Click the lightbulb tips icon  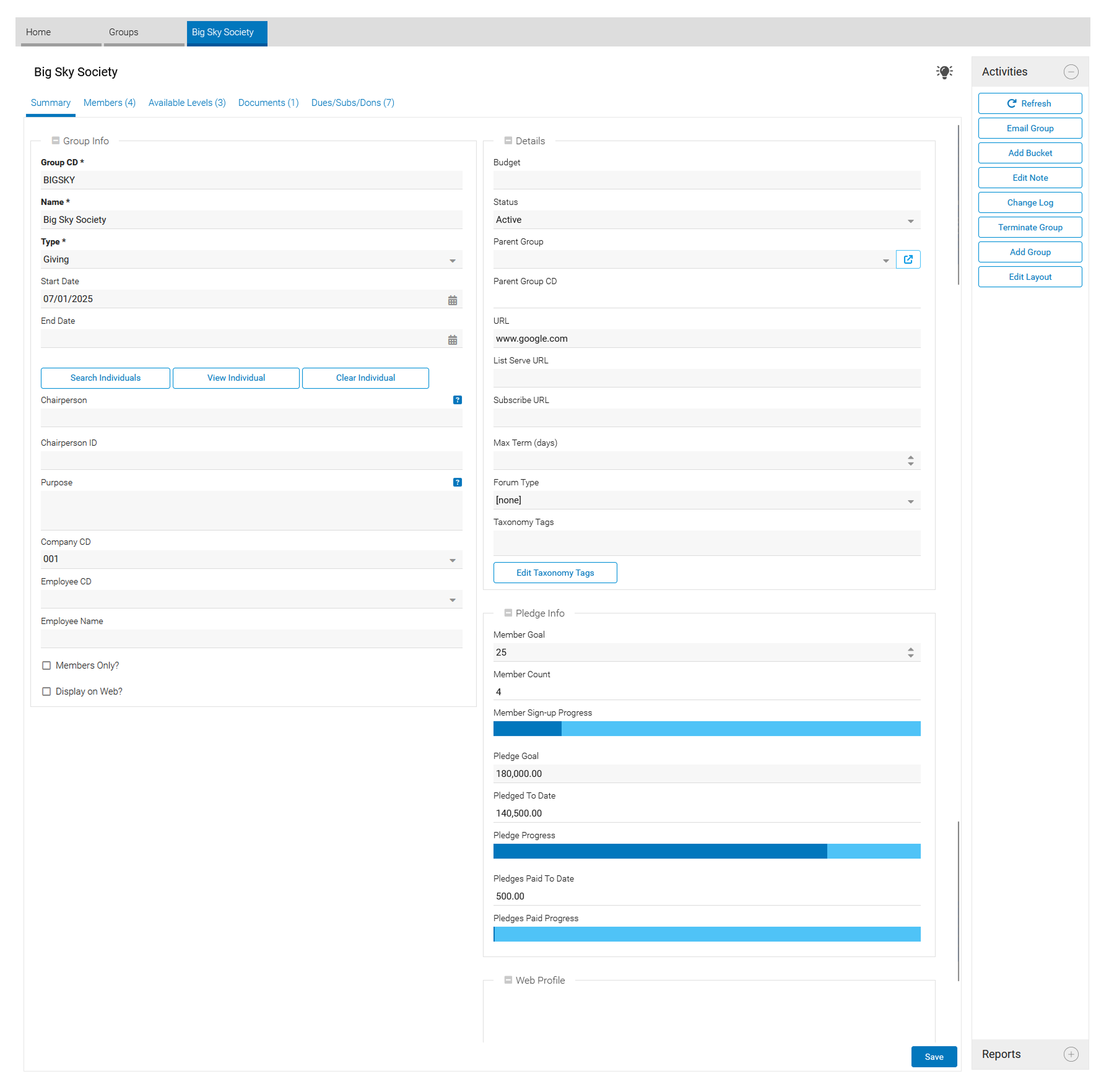[944, 72]
